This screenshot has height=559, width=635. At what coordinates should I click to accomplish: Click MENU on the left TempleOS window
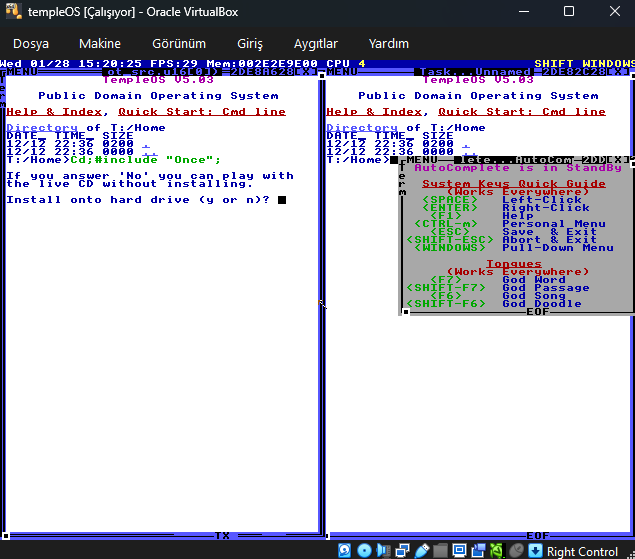pos(22,72)
